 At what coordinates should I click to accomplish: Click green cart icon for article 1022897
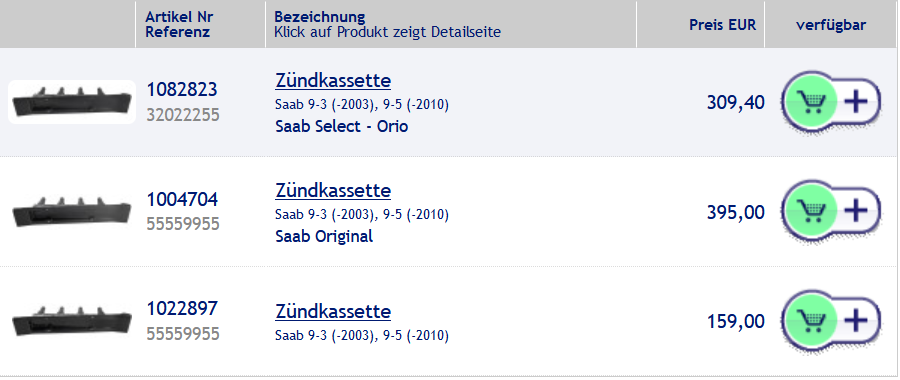coord(810,320)
